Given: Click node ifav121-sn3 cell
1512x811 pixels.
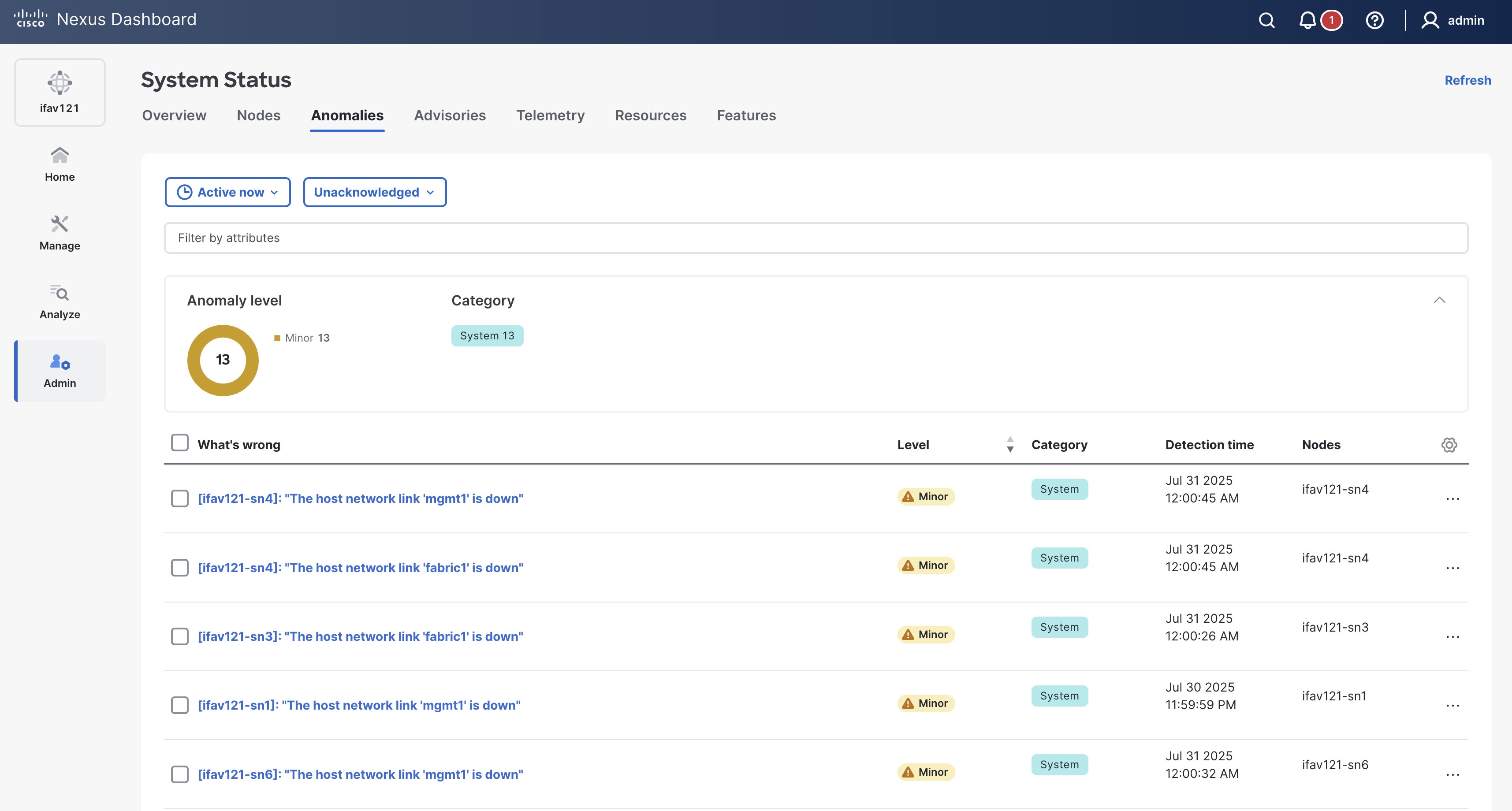Looking at the screenshot, I should tap(1335, 627).
